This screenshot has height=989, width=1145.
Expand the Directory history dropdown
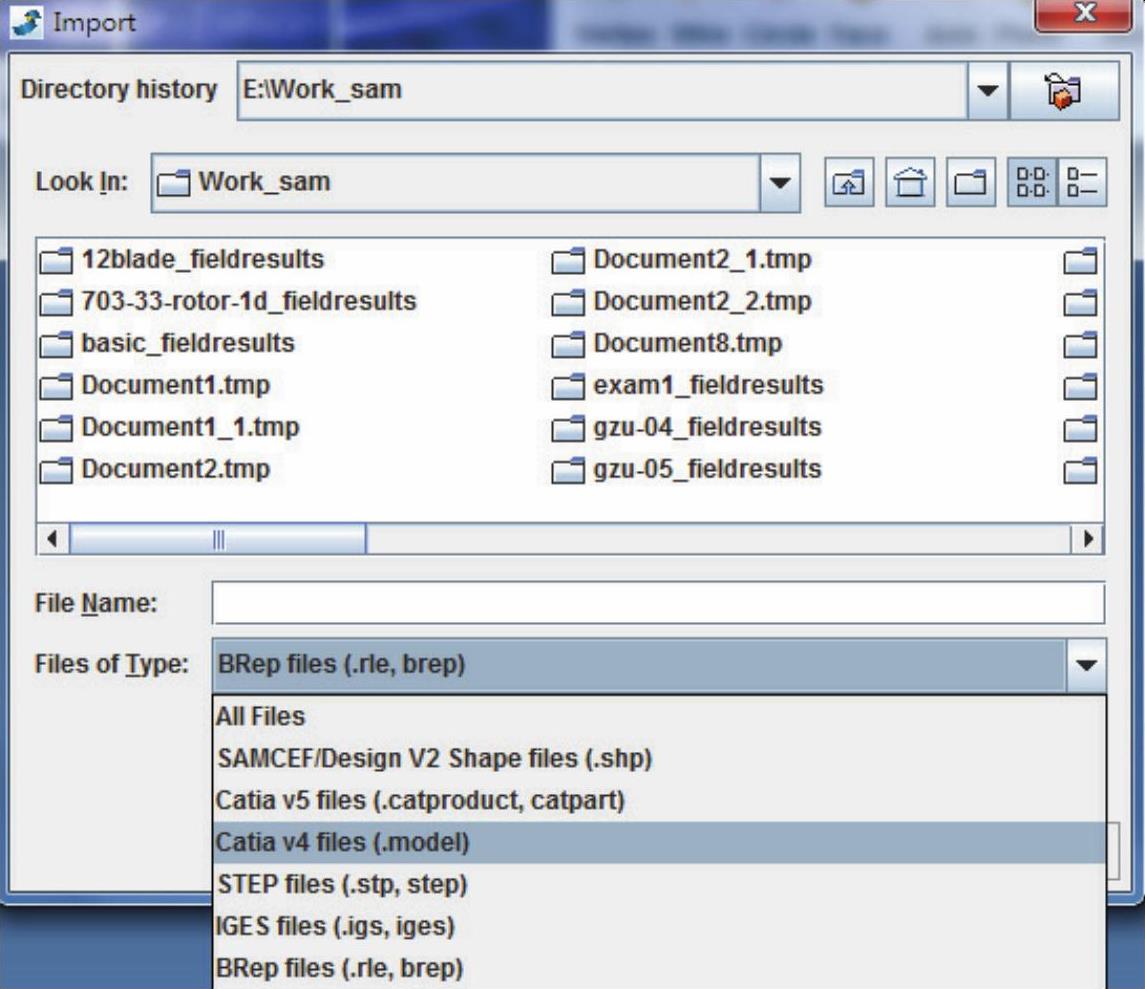click(x=987, y=90)
